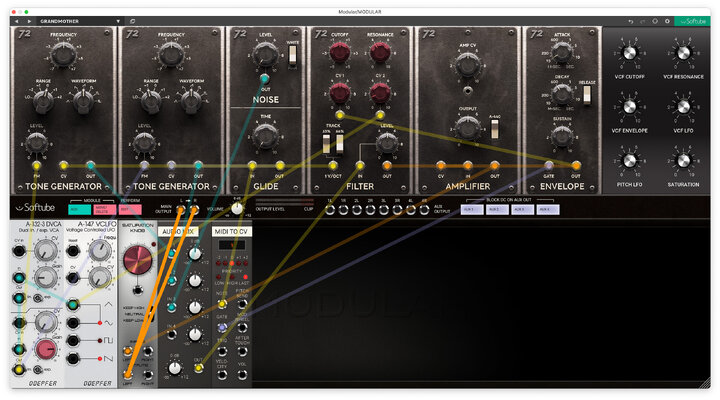Click the VCLFO square wave output jack
The image size is (720, 400).
[73, 341]
